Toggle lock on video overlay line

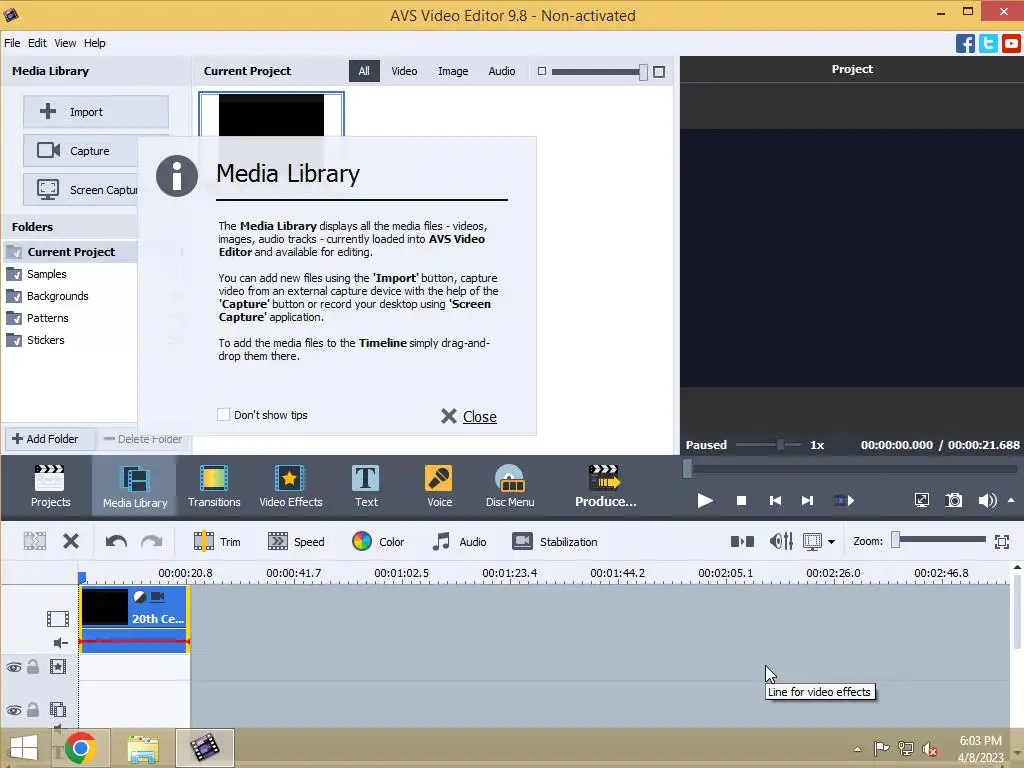coord(33,710)
